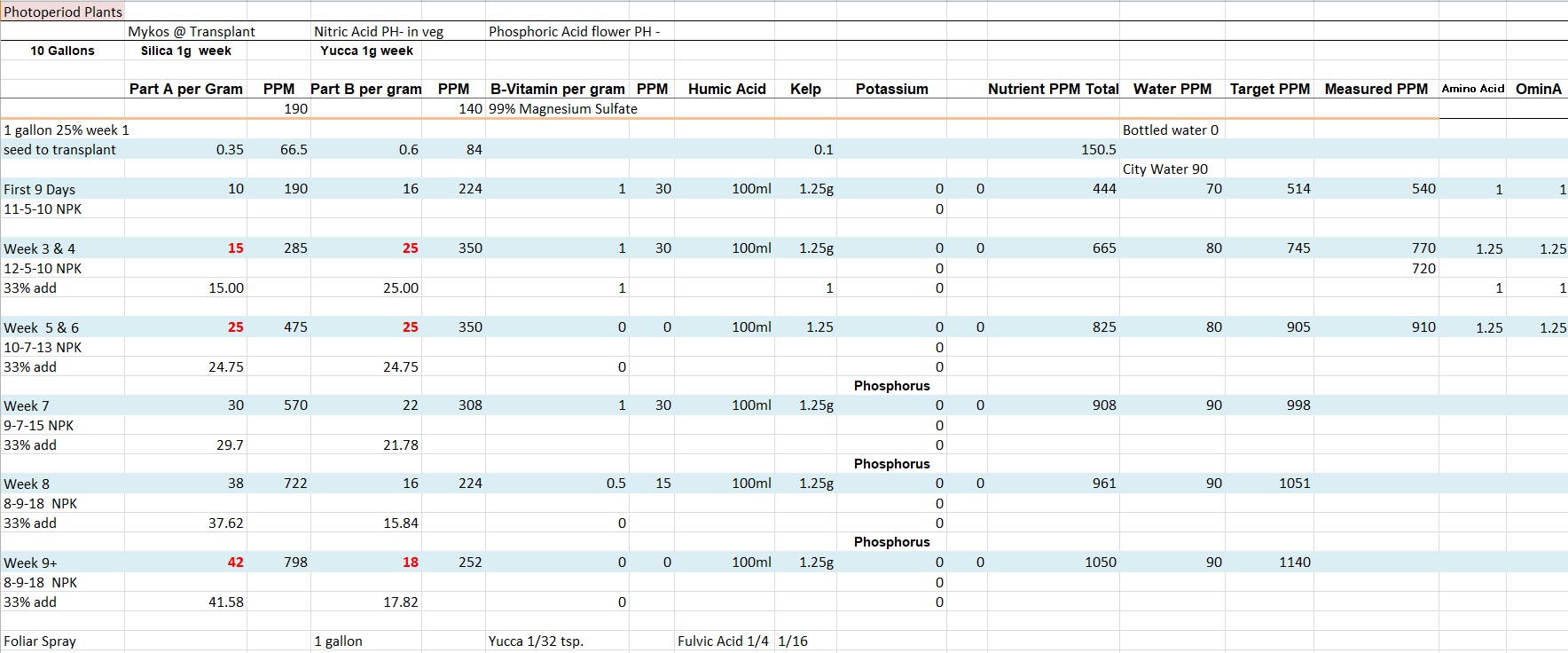Viewport: 1568px width, 653px height.
Task: Click the 'Phosphoric Acid flower PH -' cell
Action: point(574,31)
